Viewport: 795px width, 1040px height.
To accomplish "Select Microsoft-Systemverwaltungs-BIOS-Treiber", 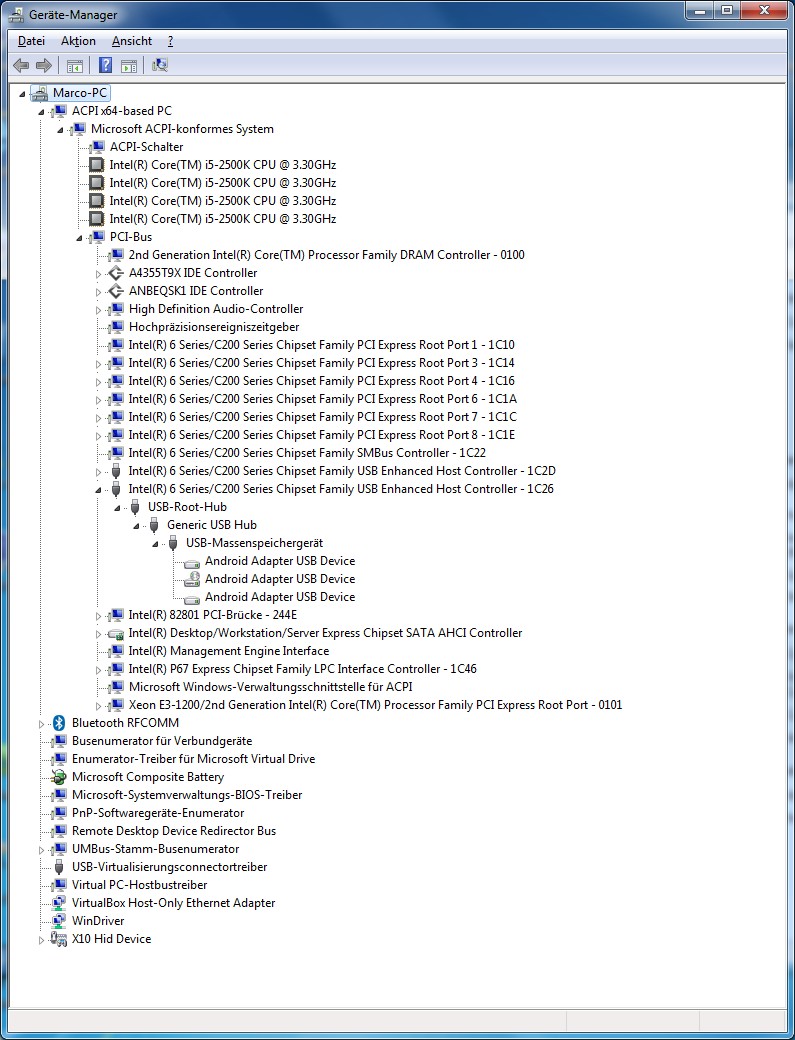I will click(187, 795).
